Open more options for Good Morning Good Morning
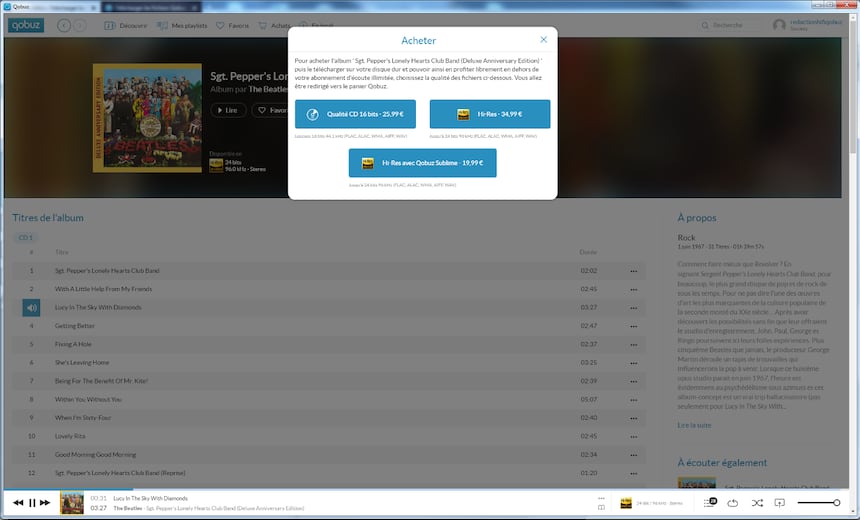The width and height of the screenshot is (860, 520). (x=633, y=455)
